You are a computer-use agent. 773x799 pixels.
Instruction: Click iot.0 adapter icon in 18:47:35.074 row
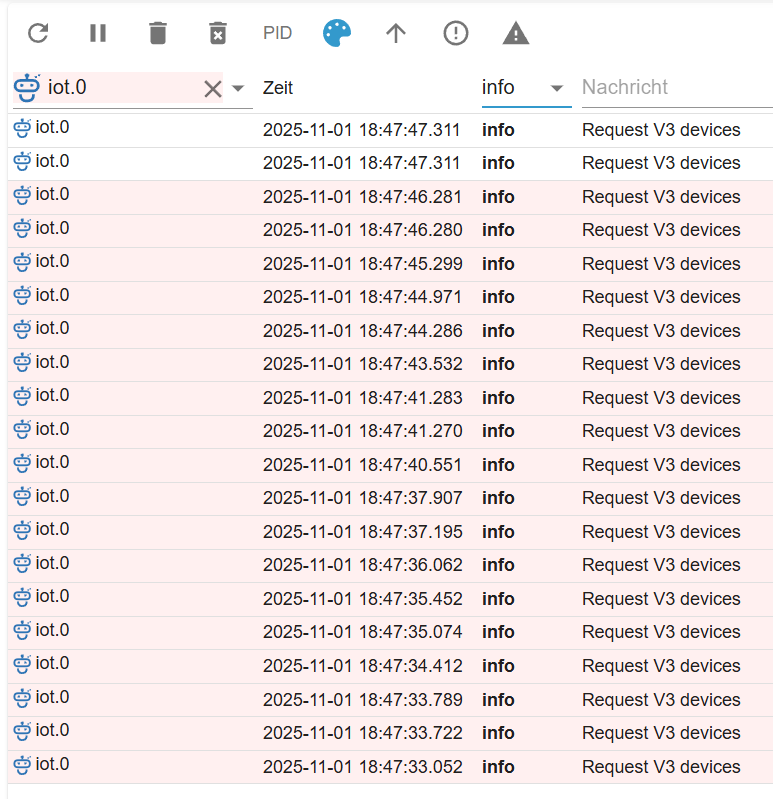click(22, 631)
